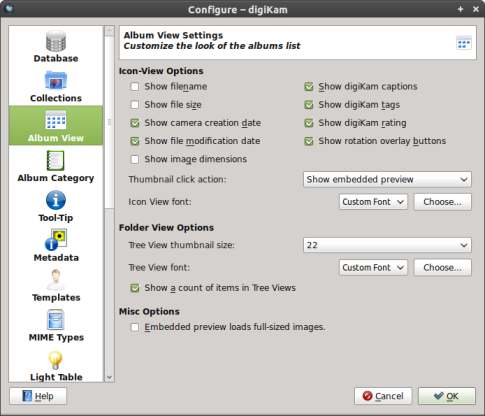This screenshot has width=485, height=416.
Task: Toggle Show image dimensions checkbox
Action: pos(135,159)
